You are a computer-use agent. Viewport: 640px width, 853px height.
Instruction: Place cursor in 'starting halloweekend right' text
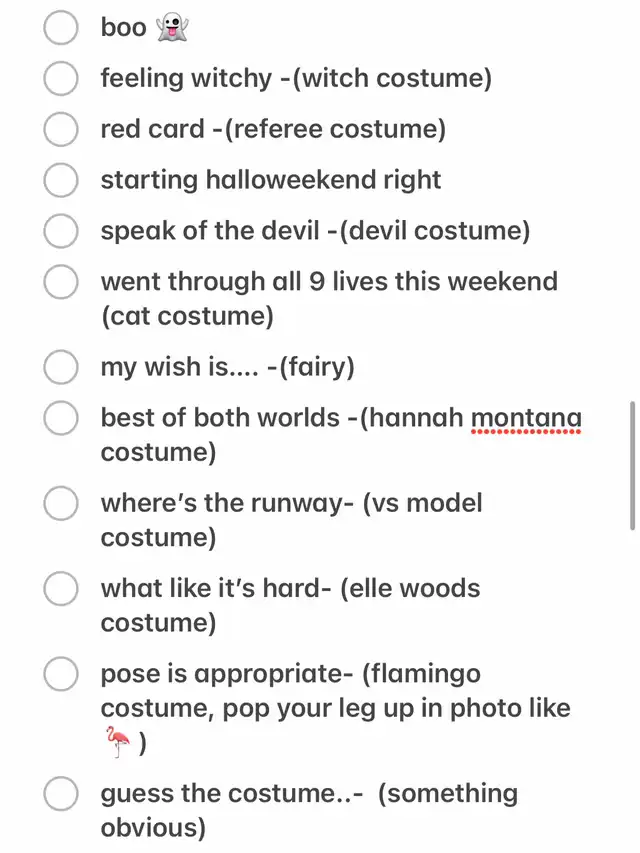click(x=270, y=180)
